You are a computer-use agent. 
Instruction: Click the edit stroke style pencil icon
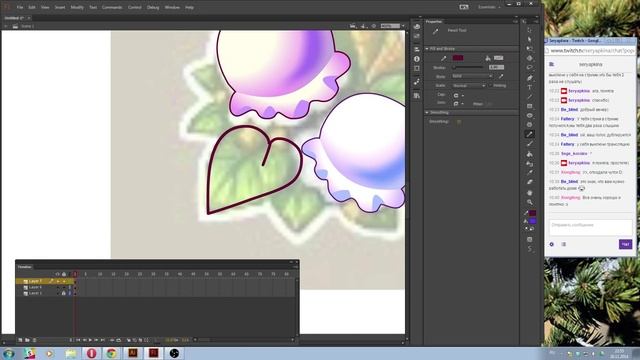[501, 76]
